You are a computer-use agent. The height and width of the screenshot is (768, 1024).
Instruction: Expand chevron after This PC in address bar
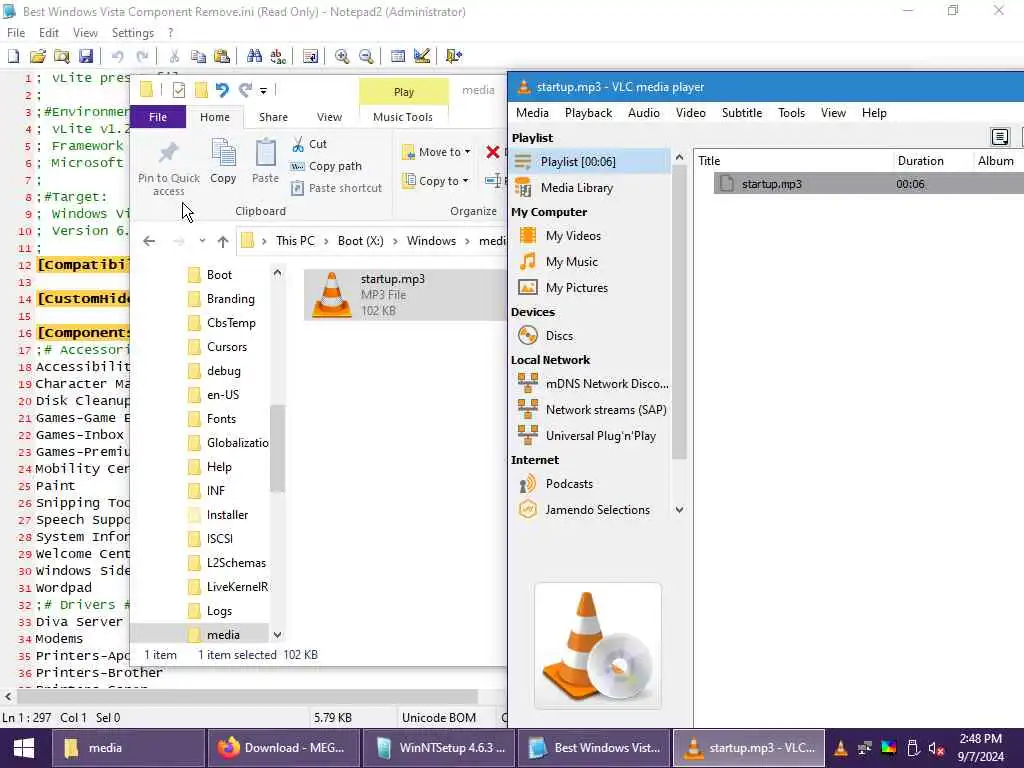(325, 241)
